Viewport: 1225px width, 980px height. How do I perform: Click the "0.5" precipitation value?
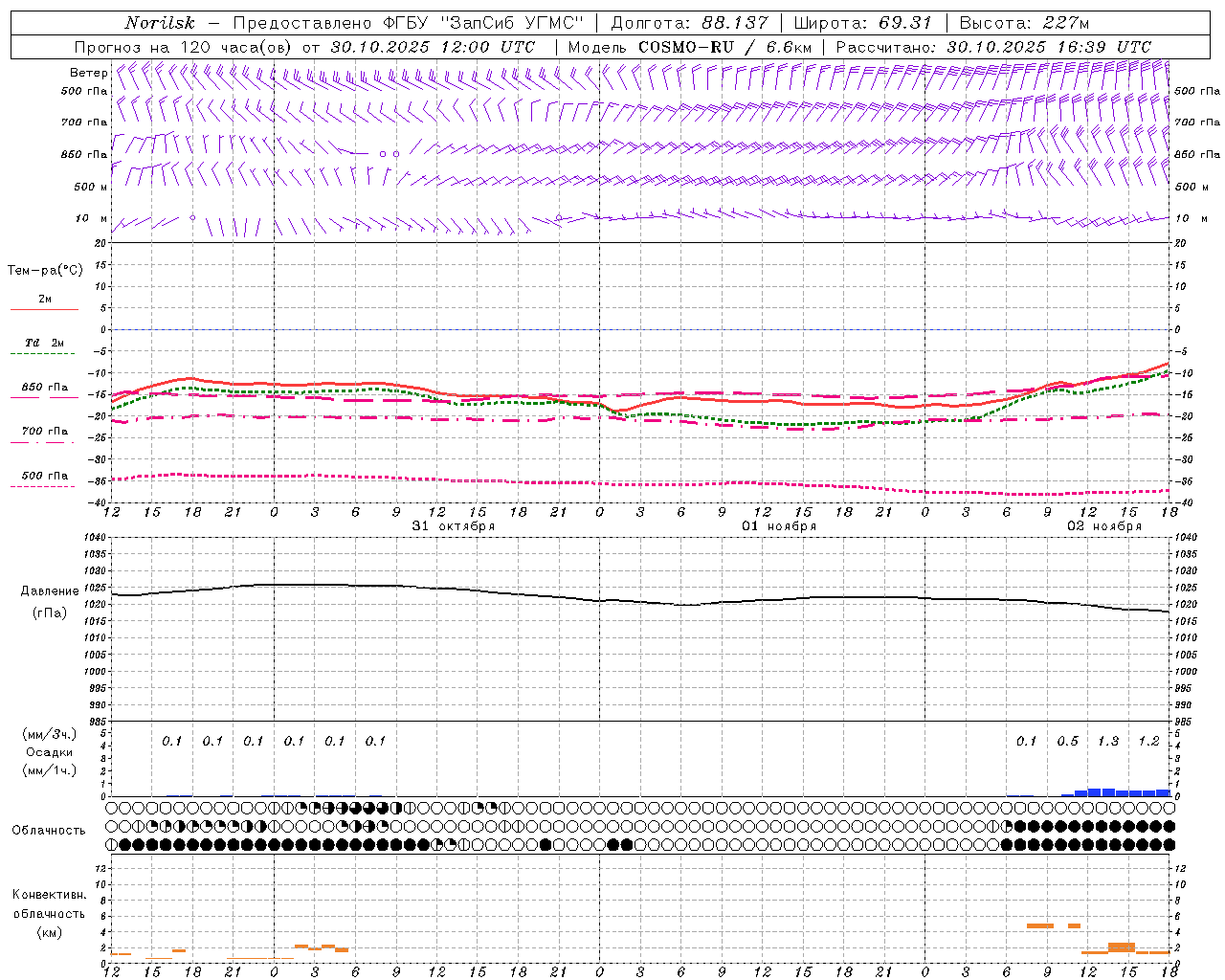click(x=1067, y=742)
